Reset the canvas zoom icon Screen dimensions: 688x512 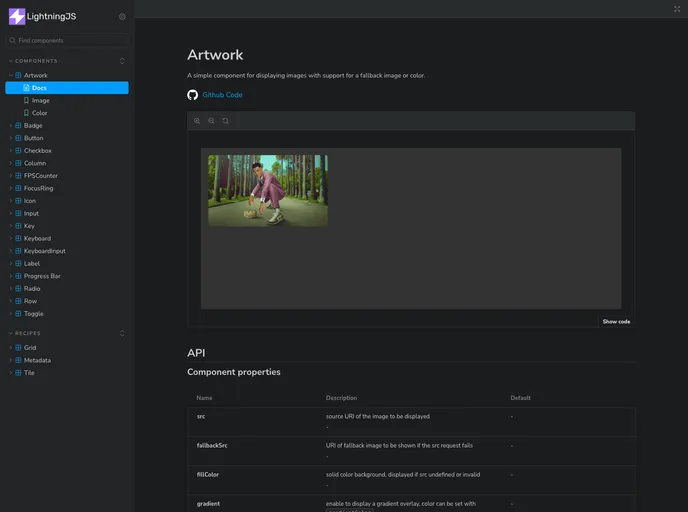pyautogui.click(x=226, y=121)
